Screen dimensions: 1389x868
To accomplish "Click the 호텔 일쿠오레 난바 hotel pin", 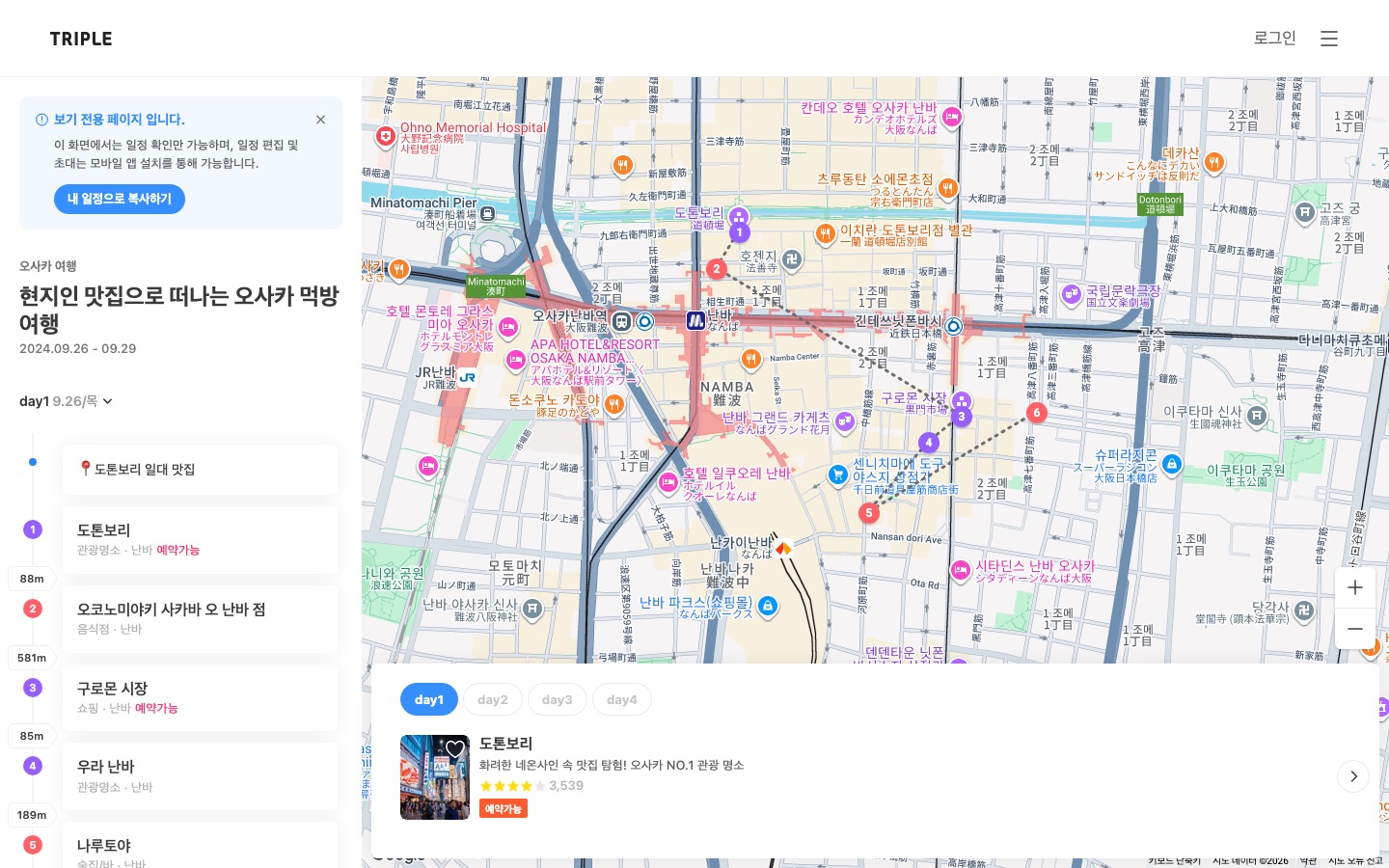I will pos(668,481).
